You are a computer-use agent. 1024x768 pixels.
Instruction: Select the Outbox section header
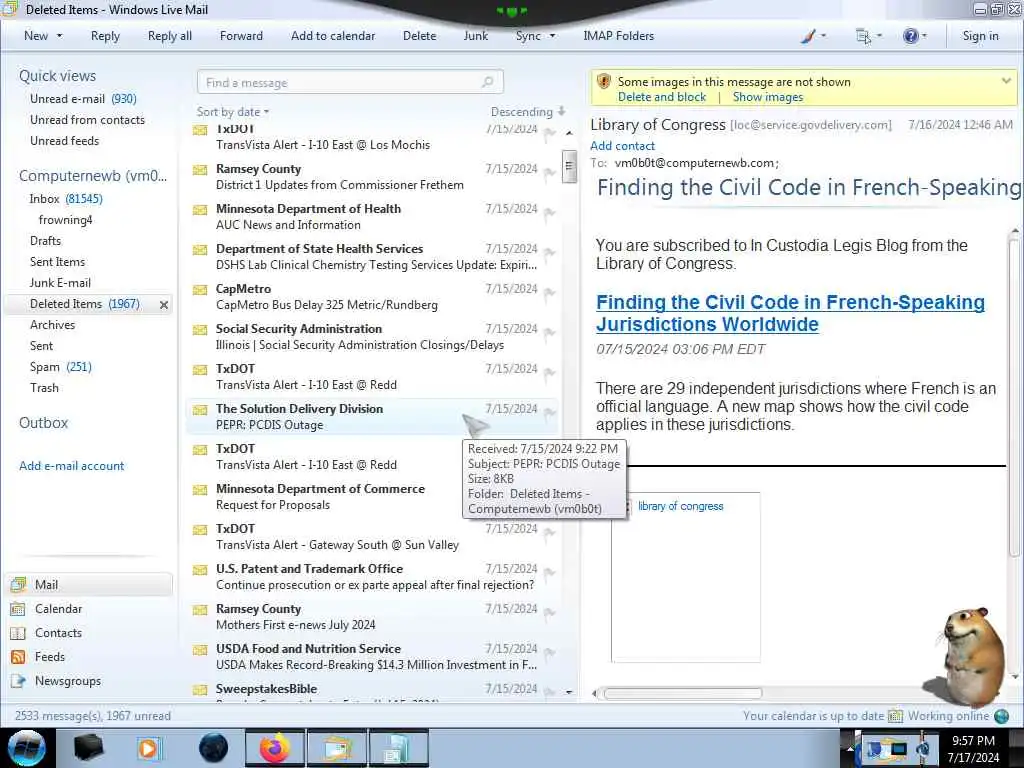point(43,423)
